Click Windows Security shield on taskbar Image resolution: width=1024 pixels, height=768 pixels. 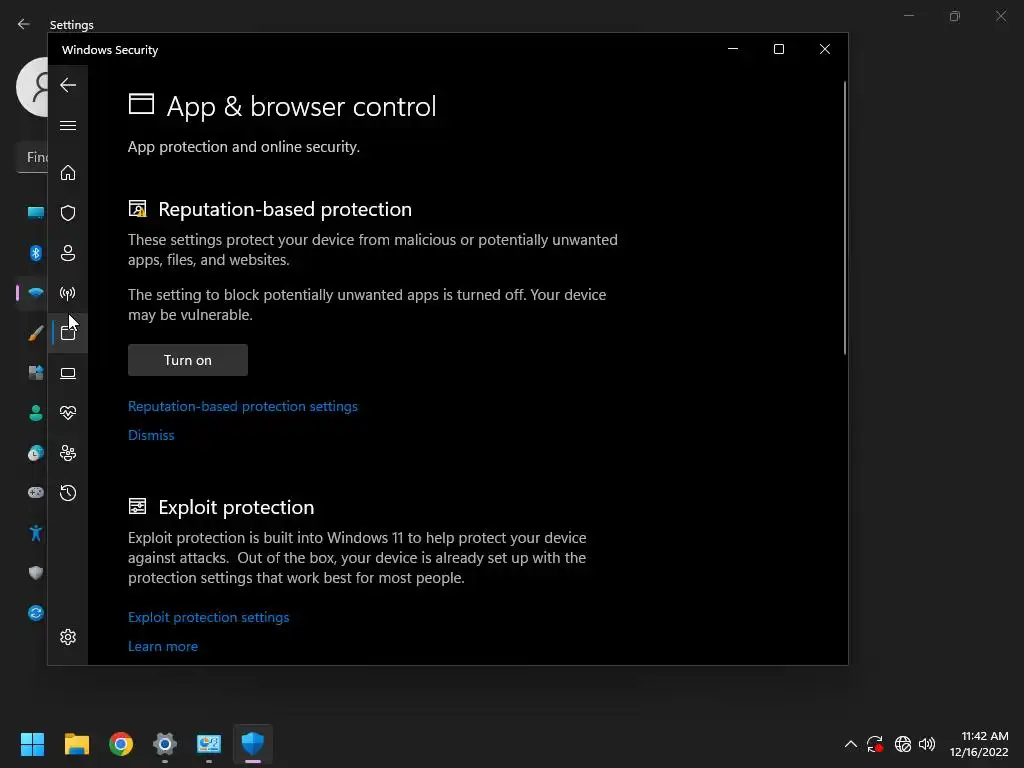pos(253,744)
